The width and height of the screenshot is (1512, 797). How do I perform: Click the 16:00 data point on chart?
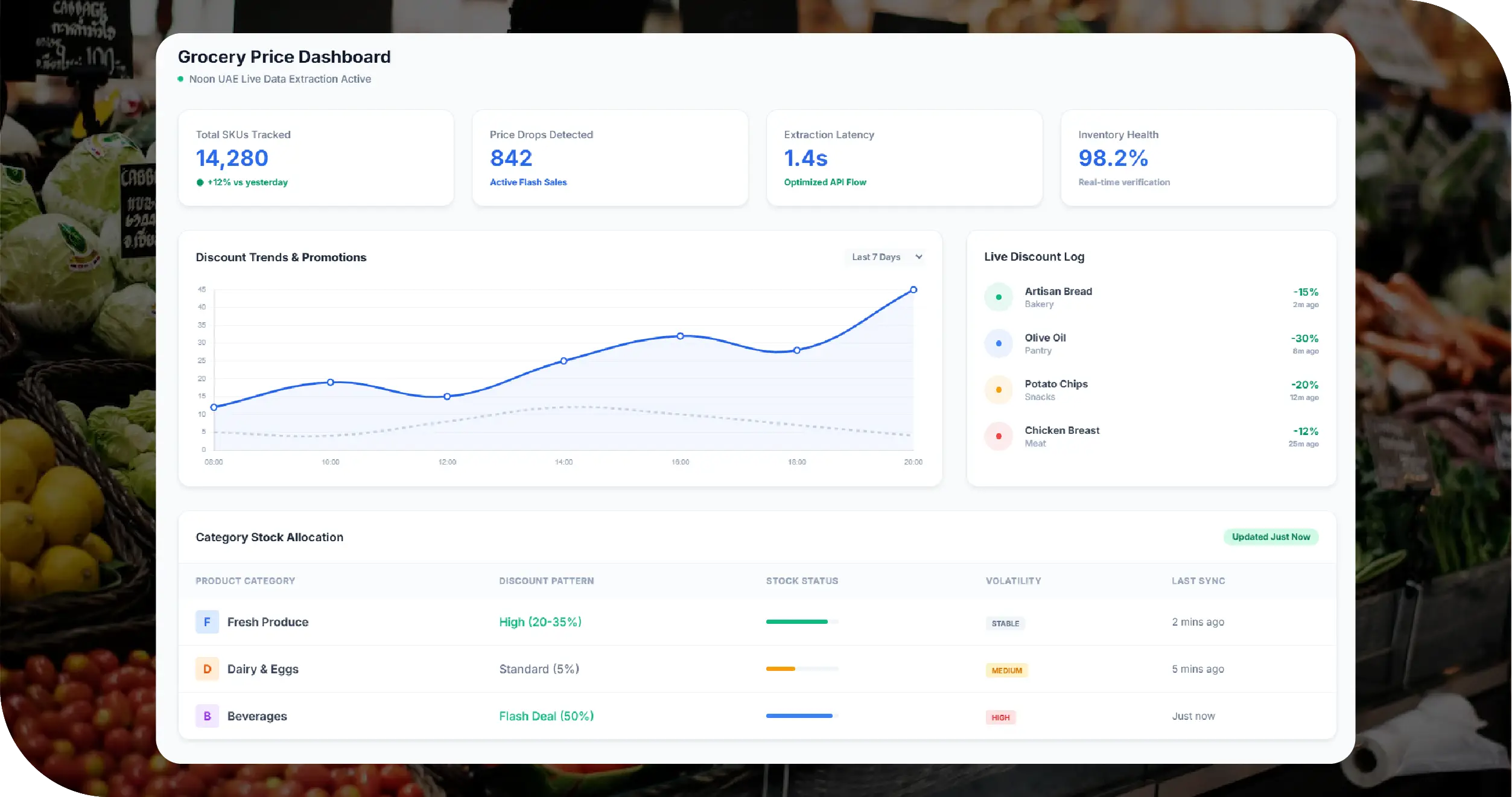pos(680,336)
